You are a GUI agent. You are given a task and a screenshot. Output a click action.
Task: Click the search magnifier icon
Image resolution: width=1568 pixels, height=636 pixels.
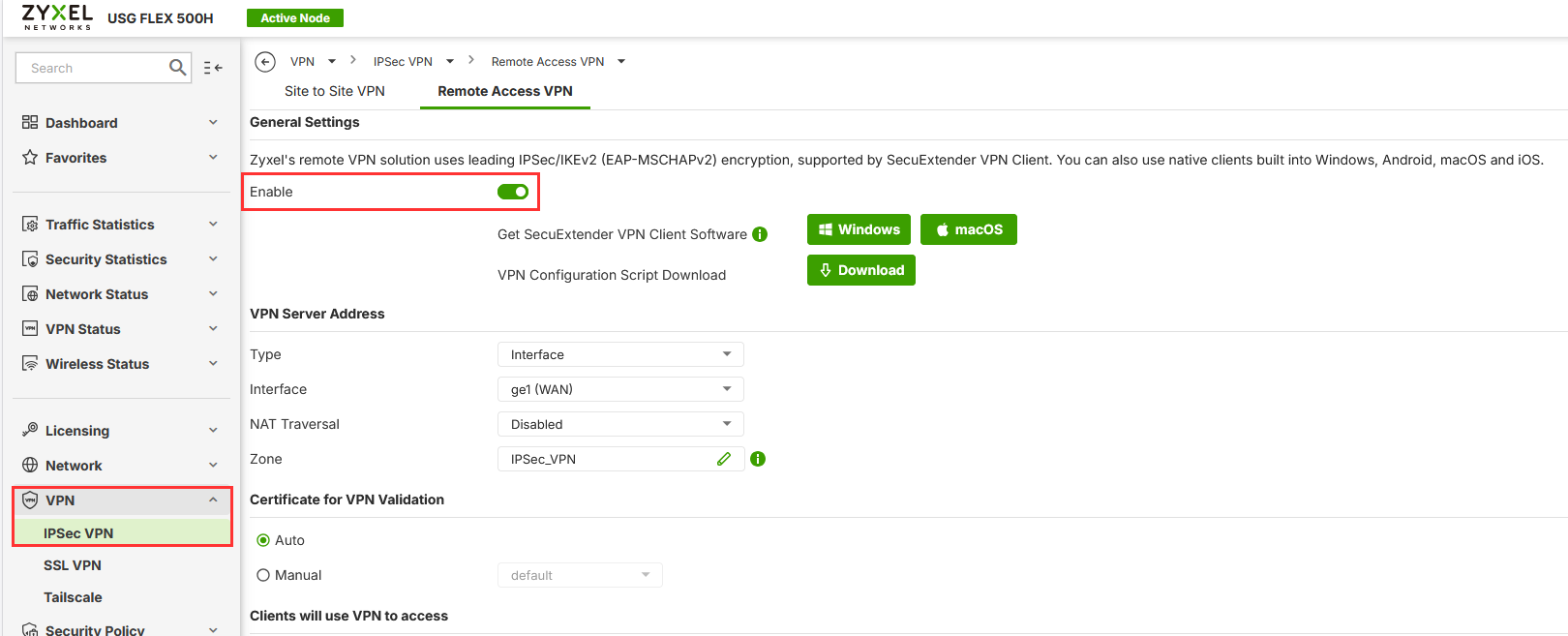pyautogui.click(x=177, y=68)
